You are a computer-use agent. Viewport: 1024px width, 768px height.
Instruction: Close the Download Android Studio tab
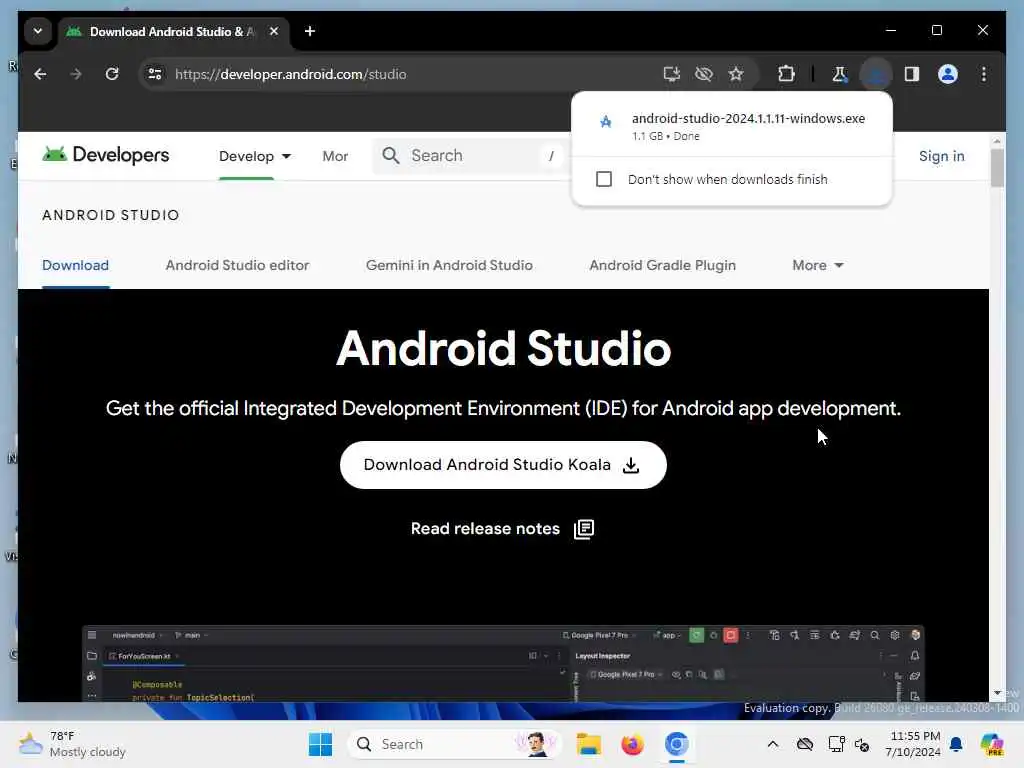click(x=274, y=31)
